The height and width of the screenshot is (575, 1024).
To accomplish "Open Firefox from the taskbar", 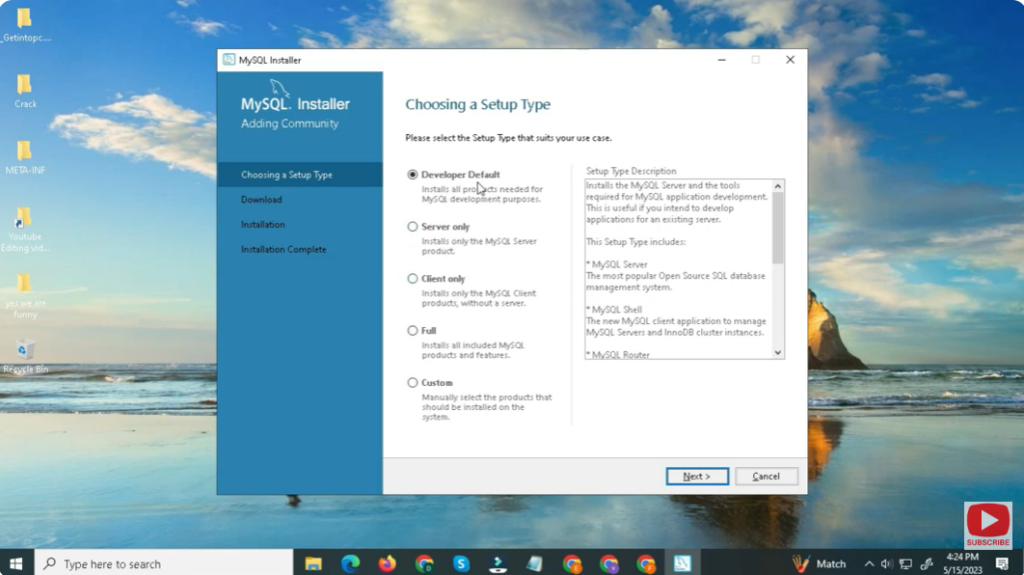I will coord(387,563).
